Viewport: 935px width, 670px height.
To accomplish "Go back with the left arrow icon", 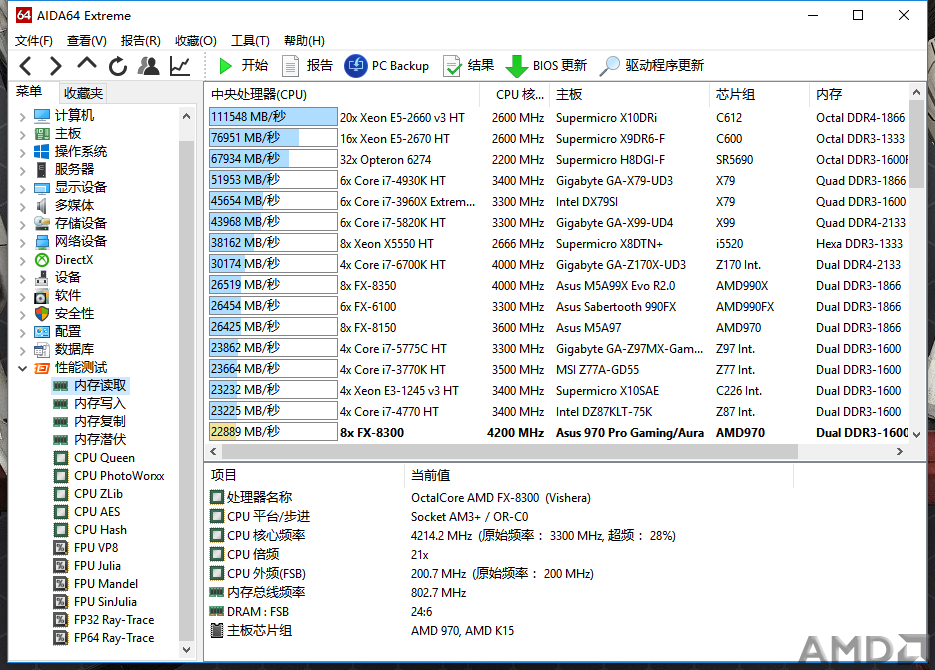I will (26, 66).
